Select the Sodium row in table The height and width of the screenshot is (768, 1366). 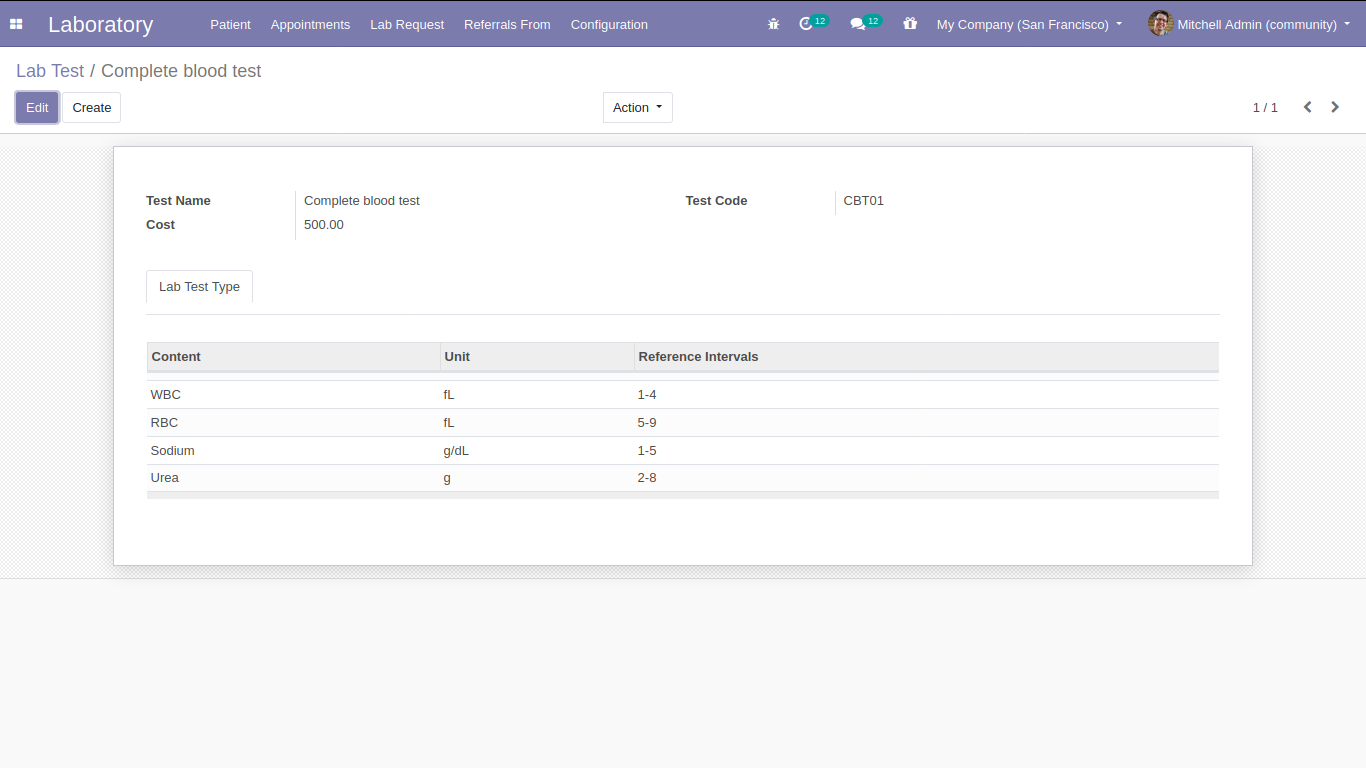173,451
